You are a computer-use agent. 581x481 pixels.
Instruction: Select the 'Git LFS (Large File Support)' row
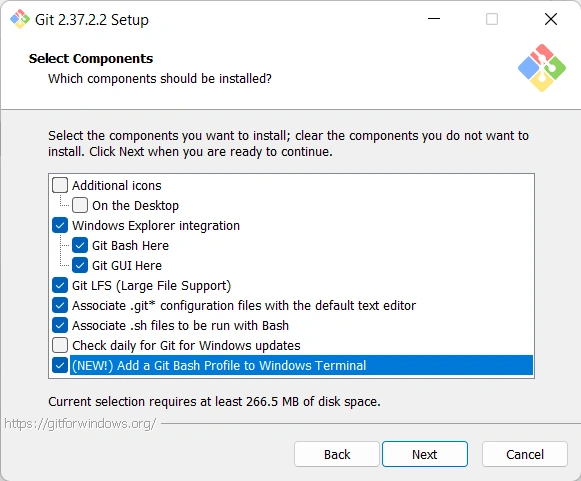pyautogui.click(x=152, y=285)
